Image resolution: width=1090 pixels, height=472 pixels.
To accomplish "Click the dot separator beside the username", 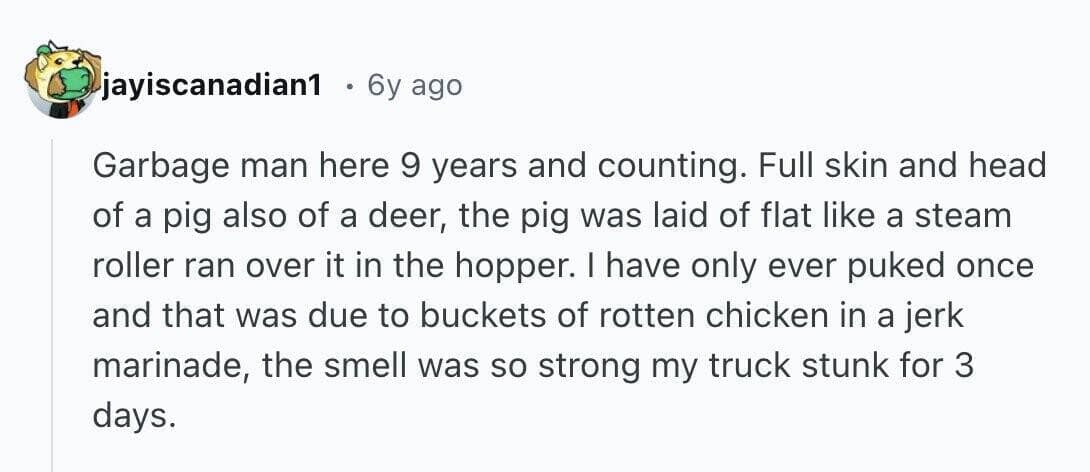I will (x=345, y=87).
